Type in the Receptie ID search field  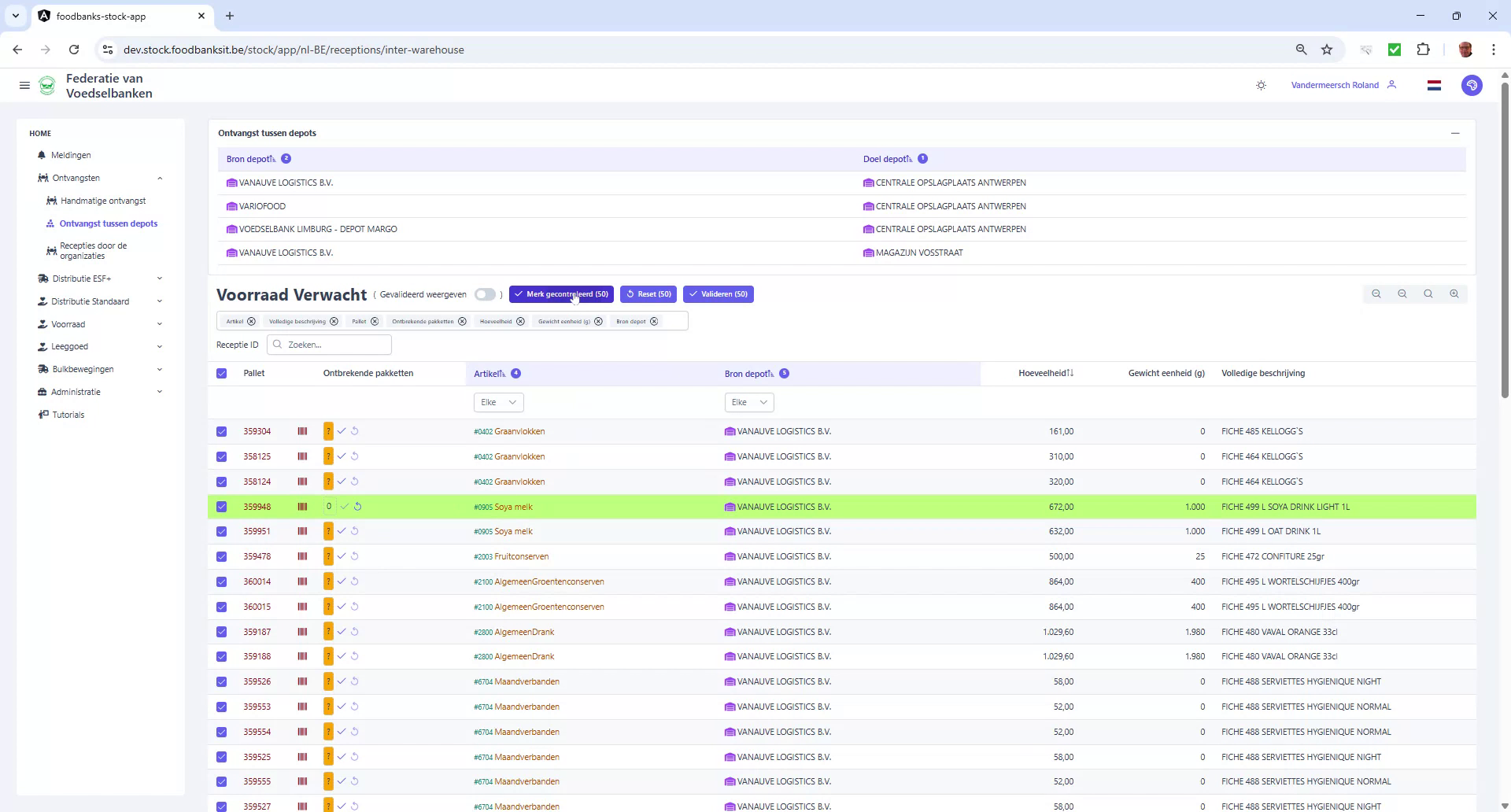point(329,345)
